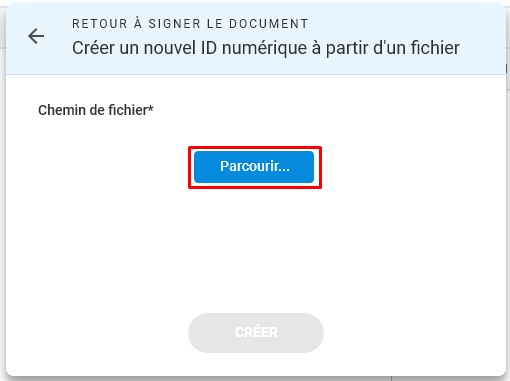This screenshot has height=381, width=510.
Task: Open file browser with Parcourir button
Action: tap(254, 167)
